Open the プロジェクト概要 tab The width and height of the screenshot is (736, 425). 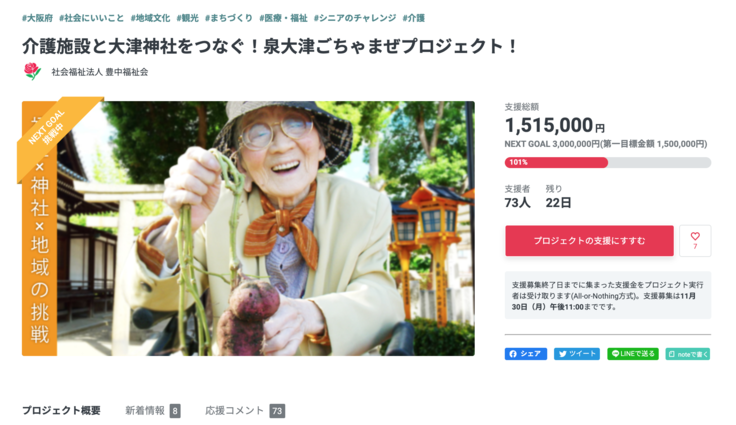click(x=61, y=410)
